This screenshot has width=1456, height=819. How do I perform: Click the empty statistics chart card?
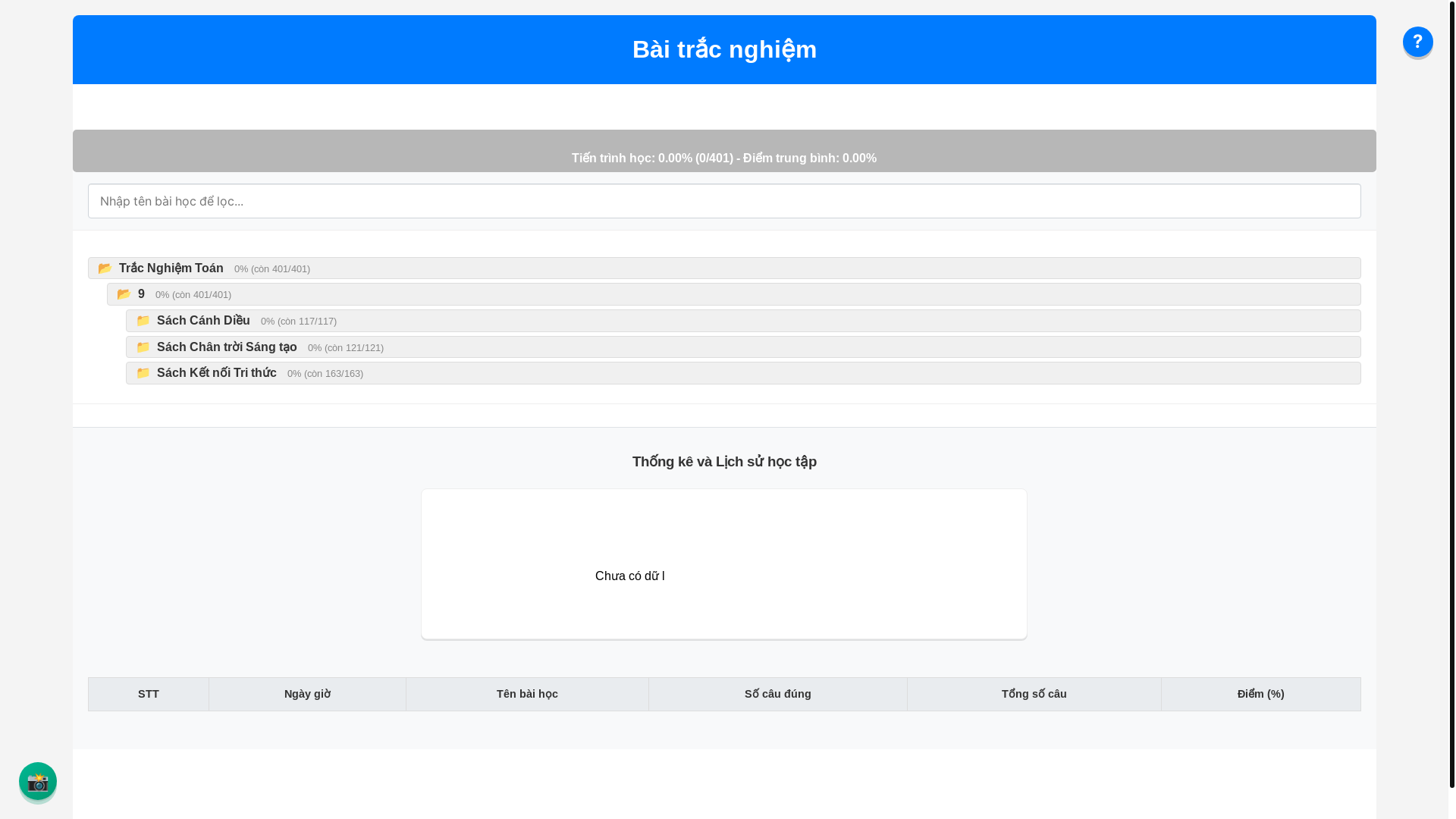point(724,564)
